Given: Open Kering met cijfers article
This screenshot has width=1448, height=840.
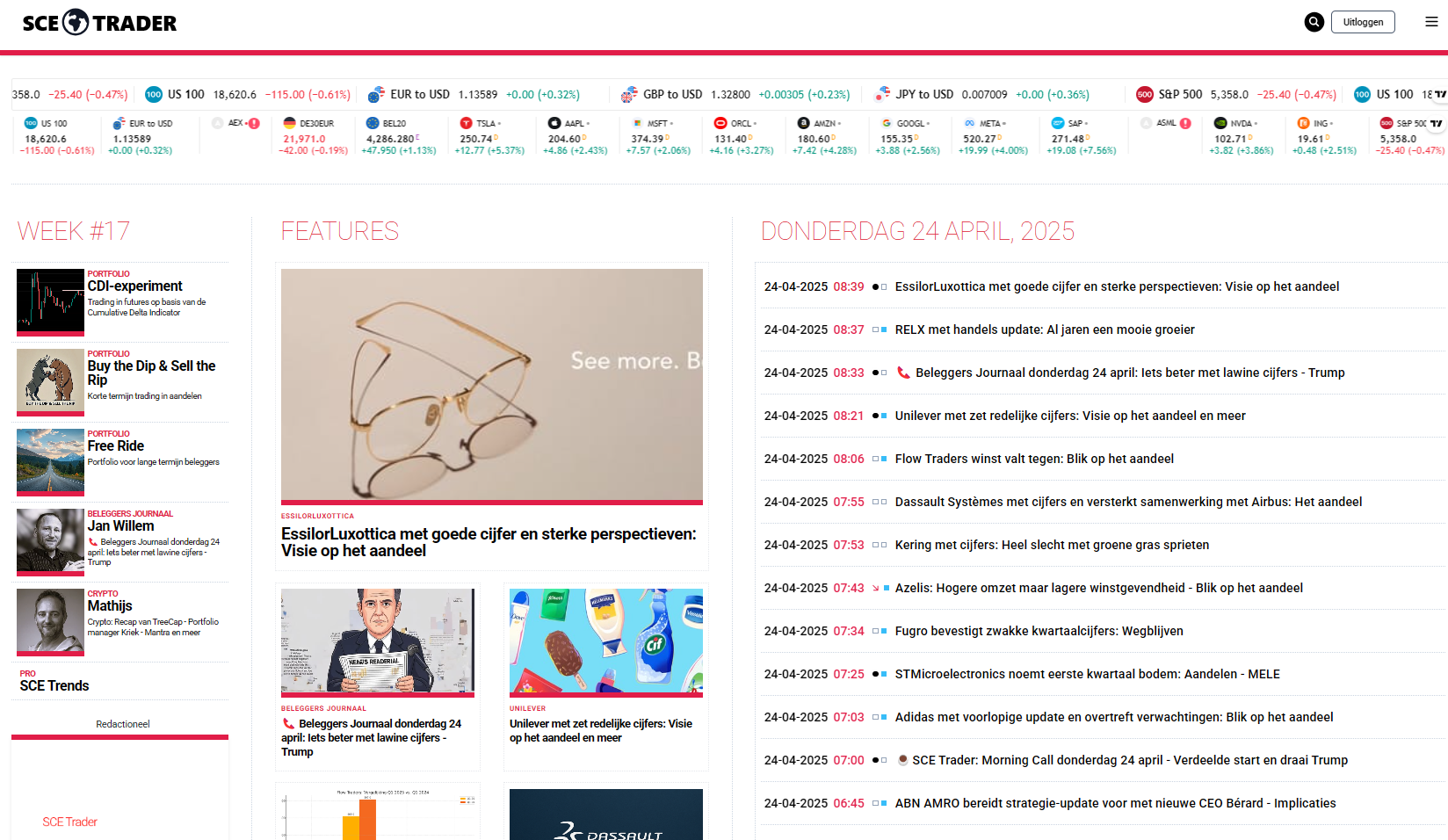Looking at the screenshot, I should click(1052, 545).
